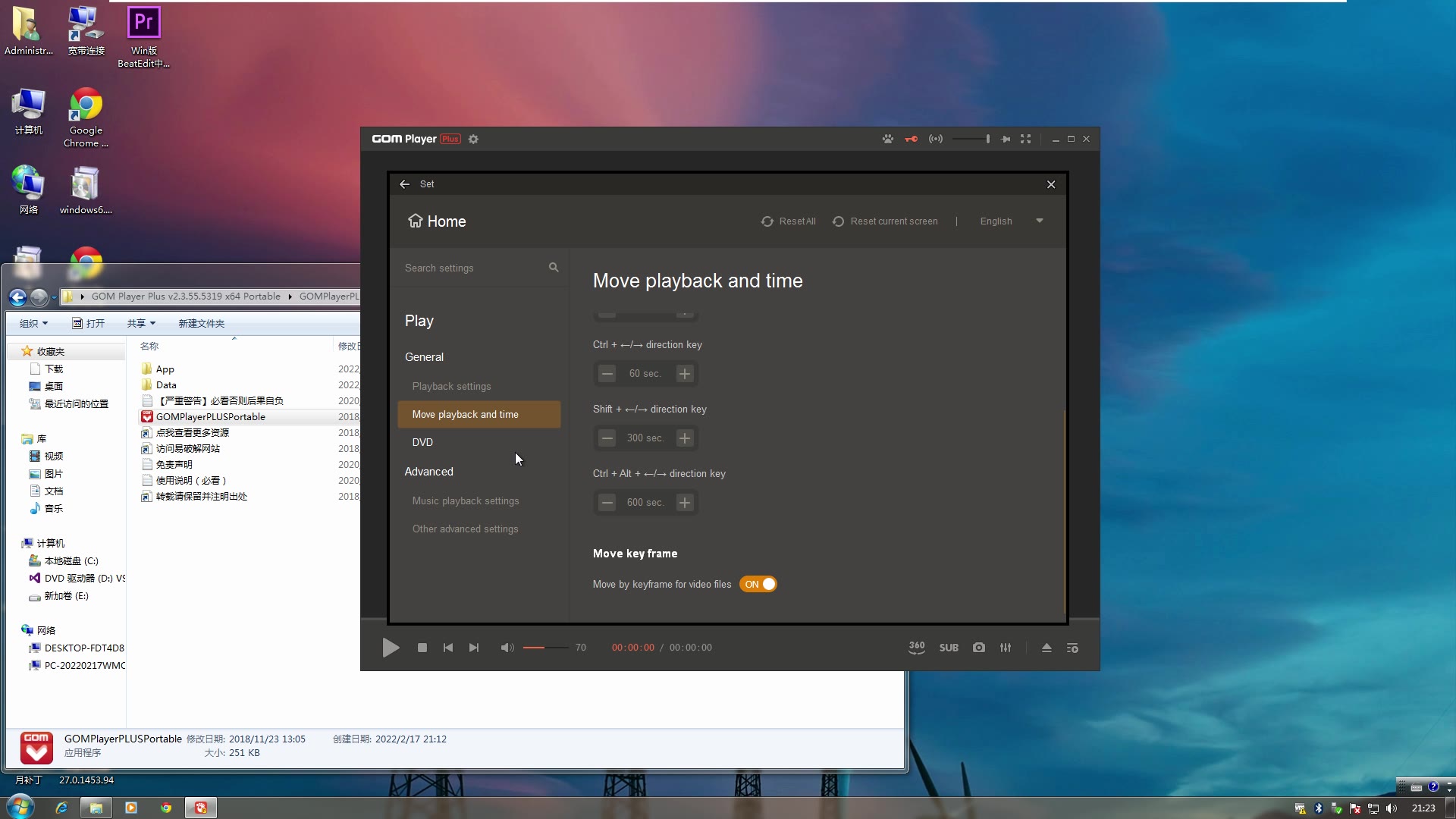Click the 360 VR mode icon
Image resolution: width=1456 pixels, height=819 pixels.
(916, 647)
